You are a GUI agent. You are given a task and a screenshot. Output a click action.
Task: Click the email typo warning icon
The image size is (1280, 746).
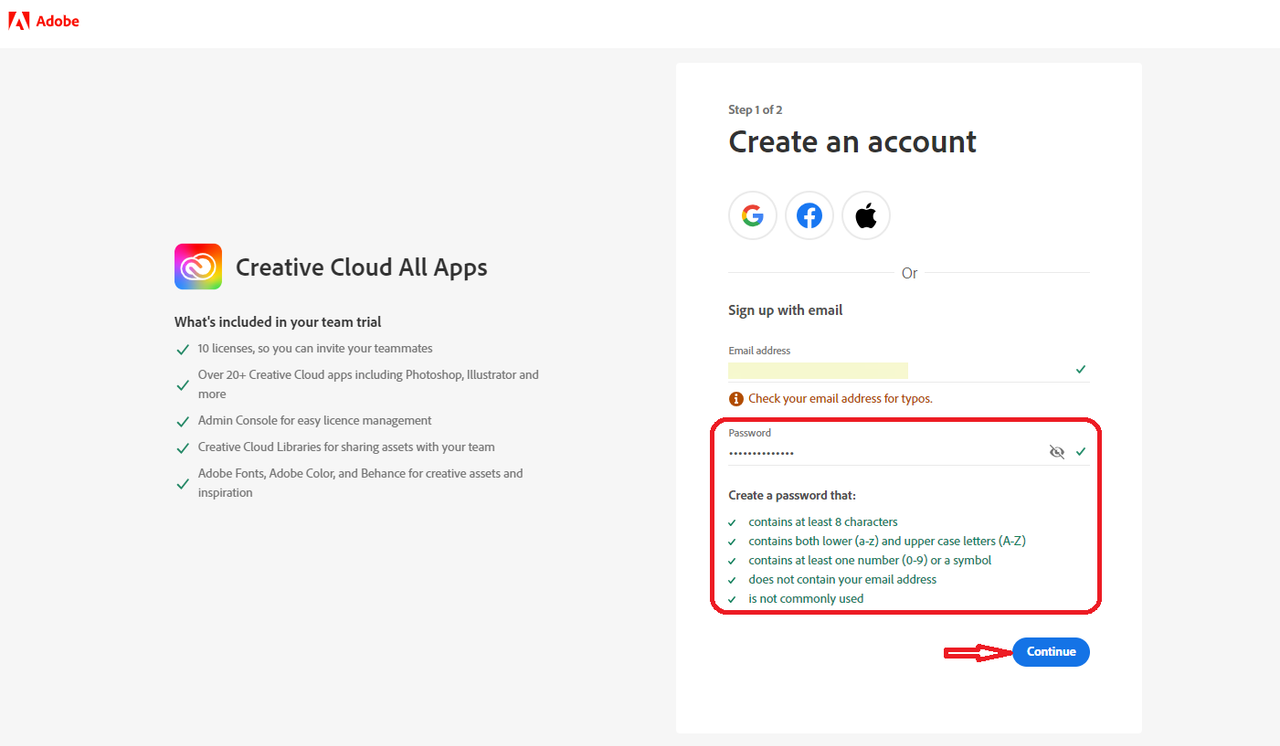[x=736, y=398]
